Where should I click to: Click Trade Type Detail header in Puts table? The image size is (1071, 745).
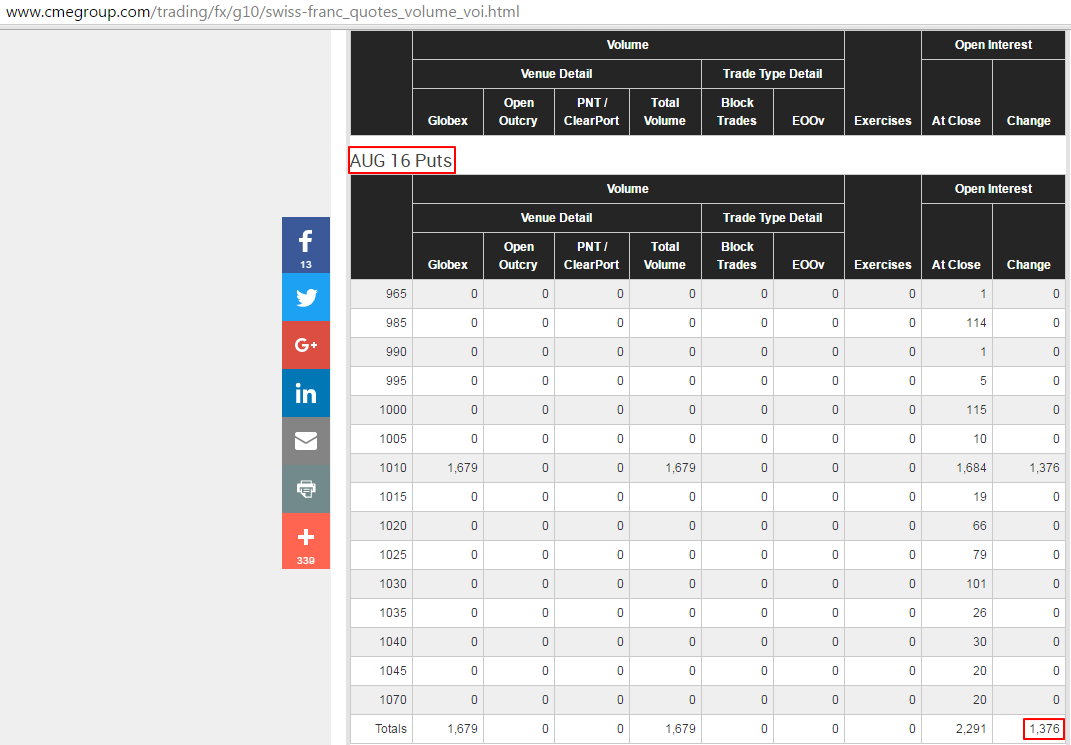[773, 218]
